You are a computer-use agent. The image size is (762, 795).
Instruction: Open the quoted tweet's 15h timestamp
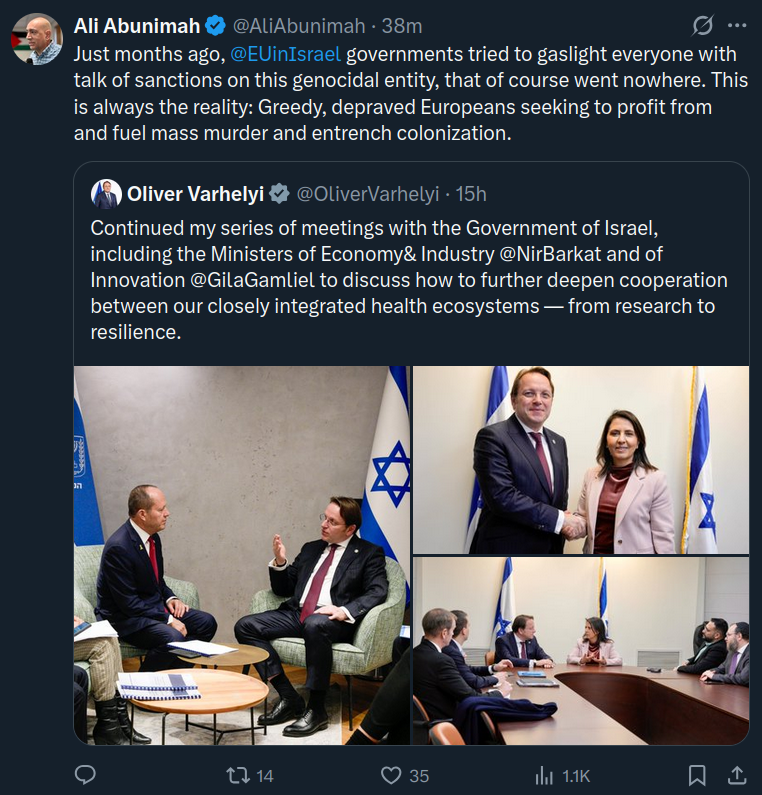tap(465, 193)
